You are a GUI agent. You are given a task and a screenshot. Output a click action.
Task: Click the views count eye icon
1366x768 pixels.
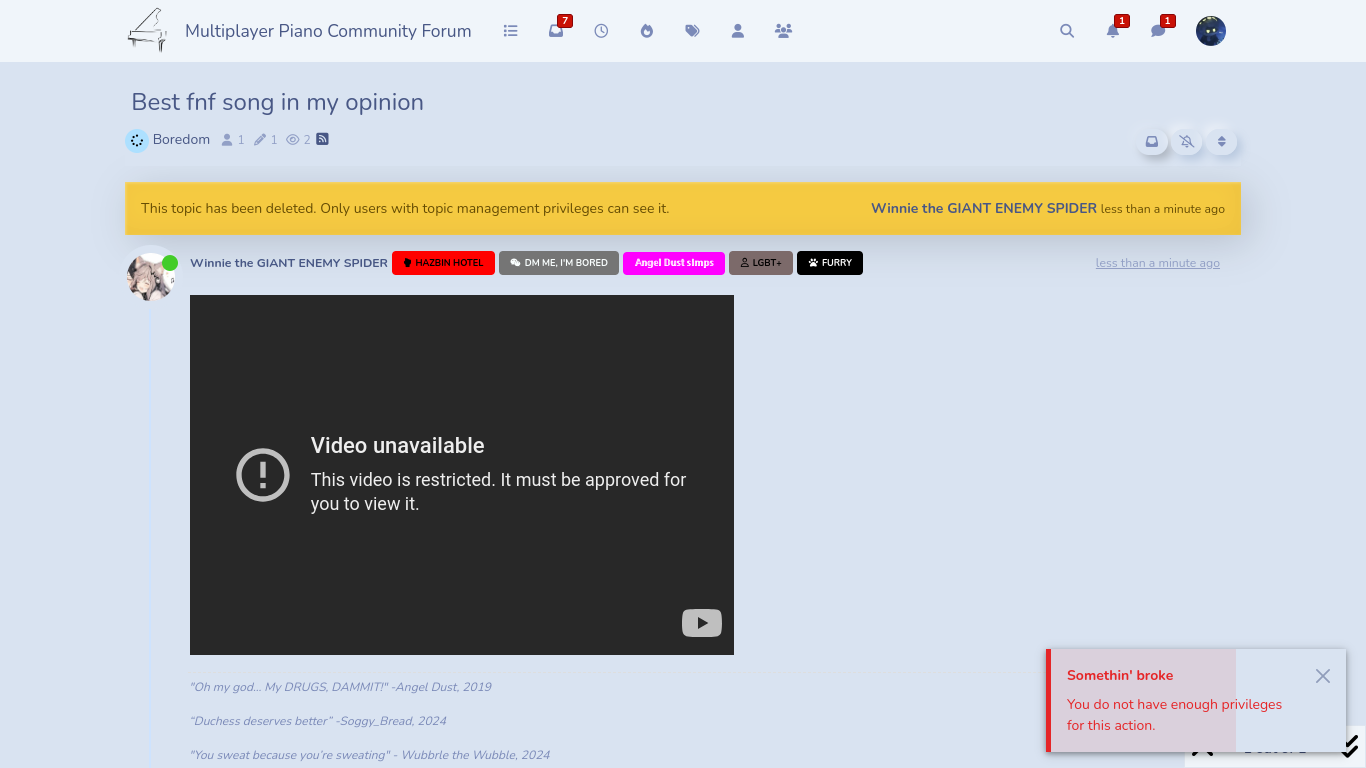293,140
